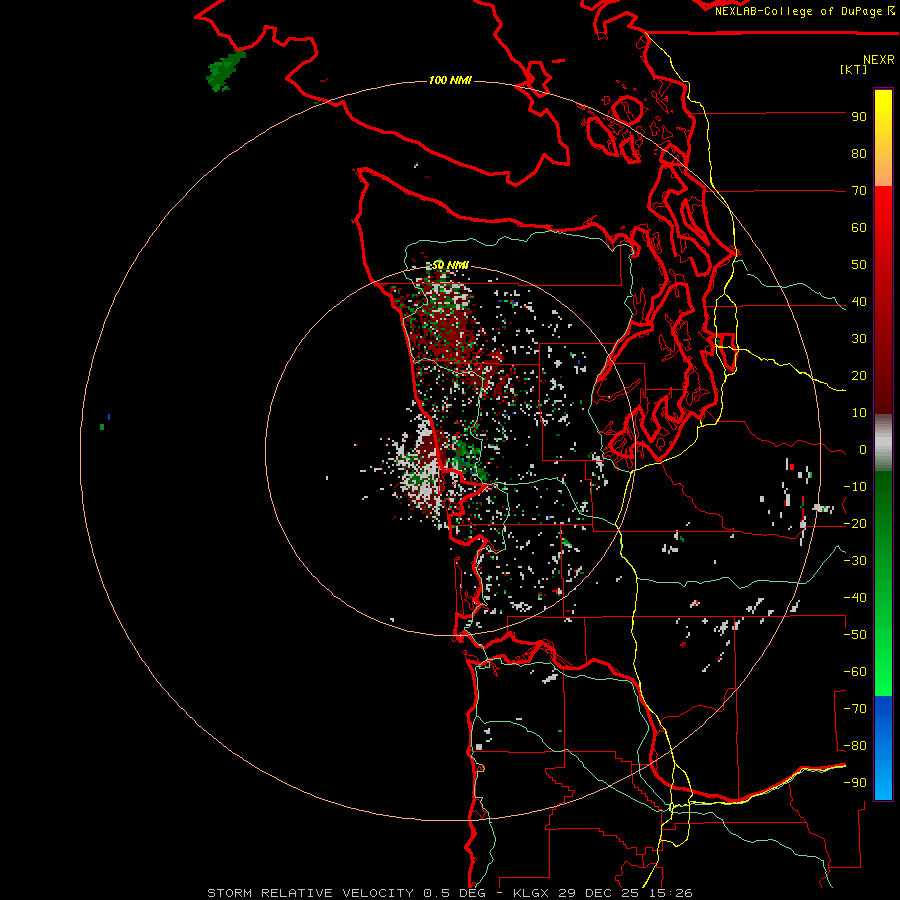Screen dimensions: 900x900
Task: Click the bright green segment near -60
Action: point(883,674)
